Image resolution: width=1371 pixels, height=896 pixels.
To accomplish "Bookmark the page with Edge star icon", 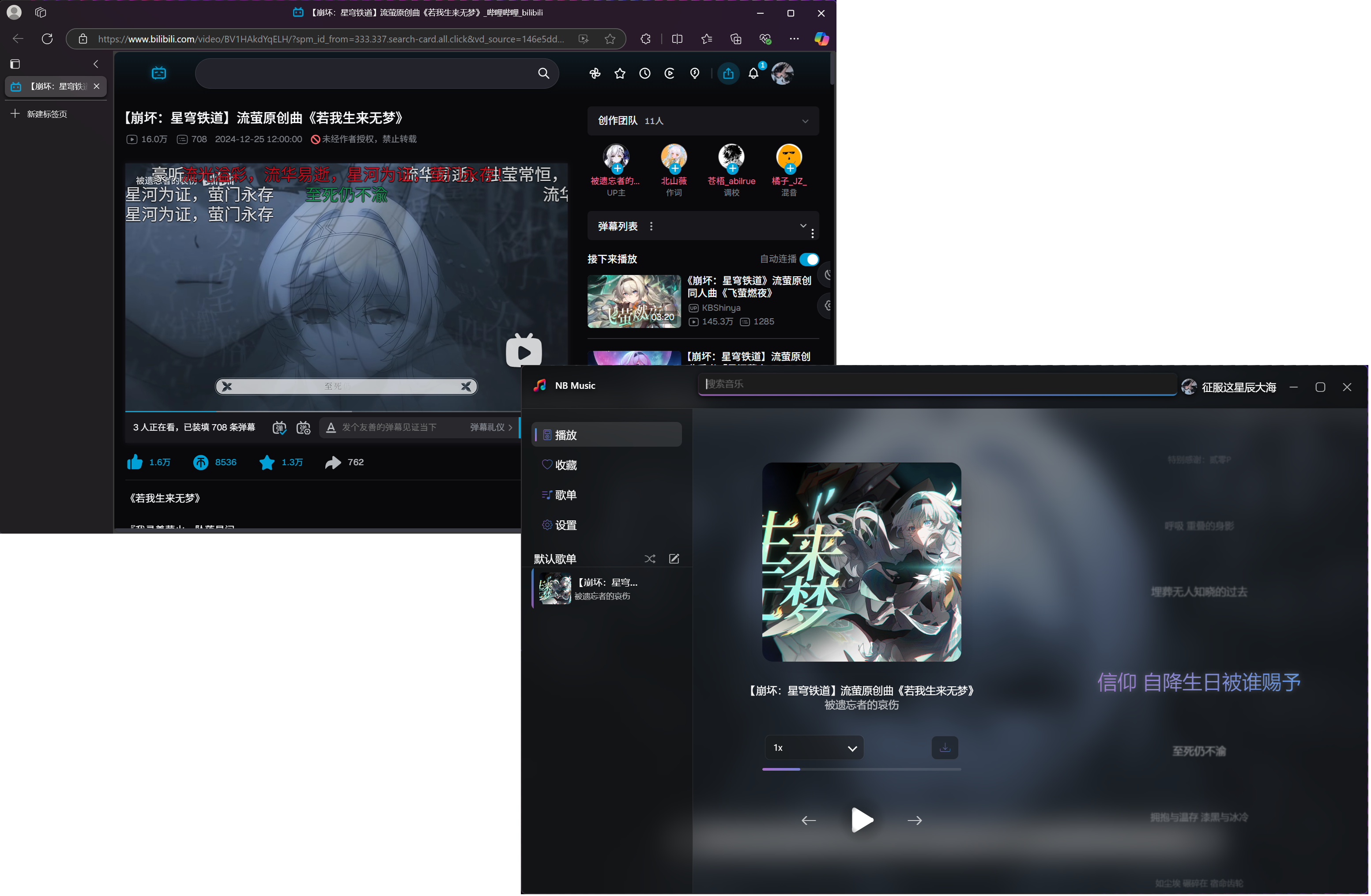I will tap(610, 38).
